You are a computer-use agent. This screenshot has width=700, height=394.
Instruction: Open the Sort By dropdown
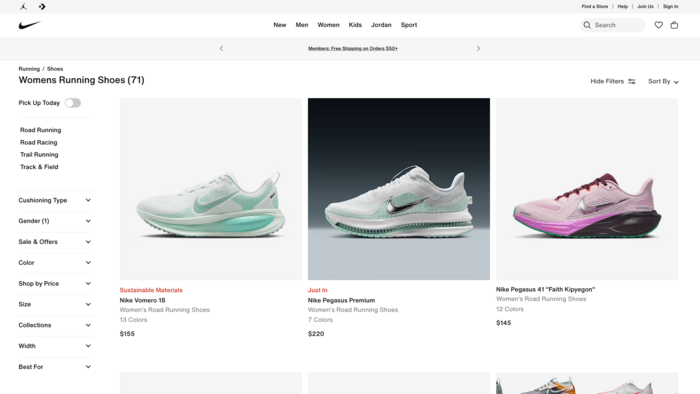point(663,81)
